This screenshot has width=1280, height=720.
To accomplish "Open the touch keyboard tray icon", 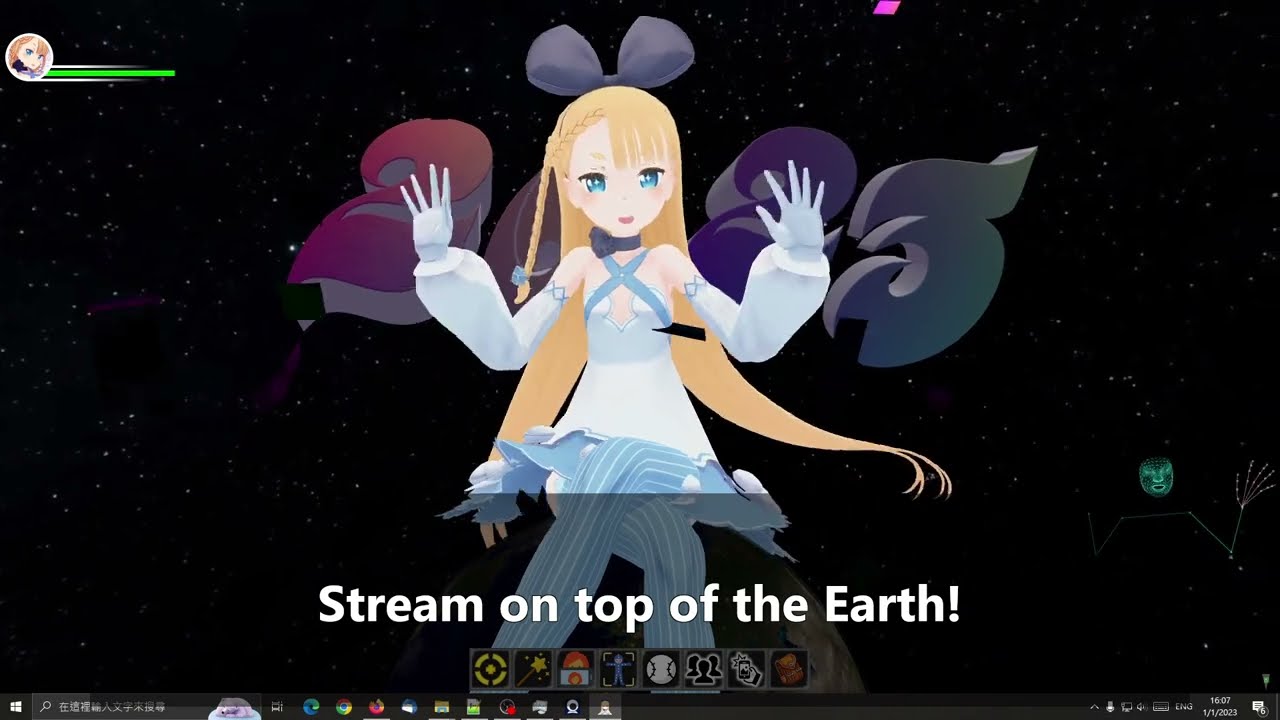I will click(x=1161, y=707).
